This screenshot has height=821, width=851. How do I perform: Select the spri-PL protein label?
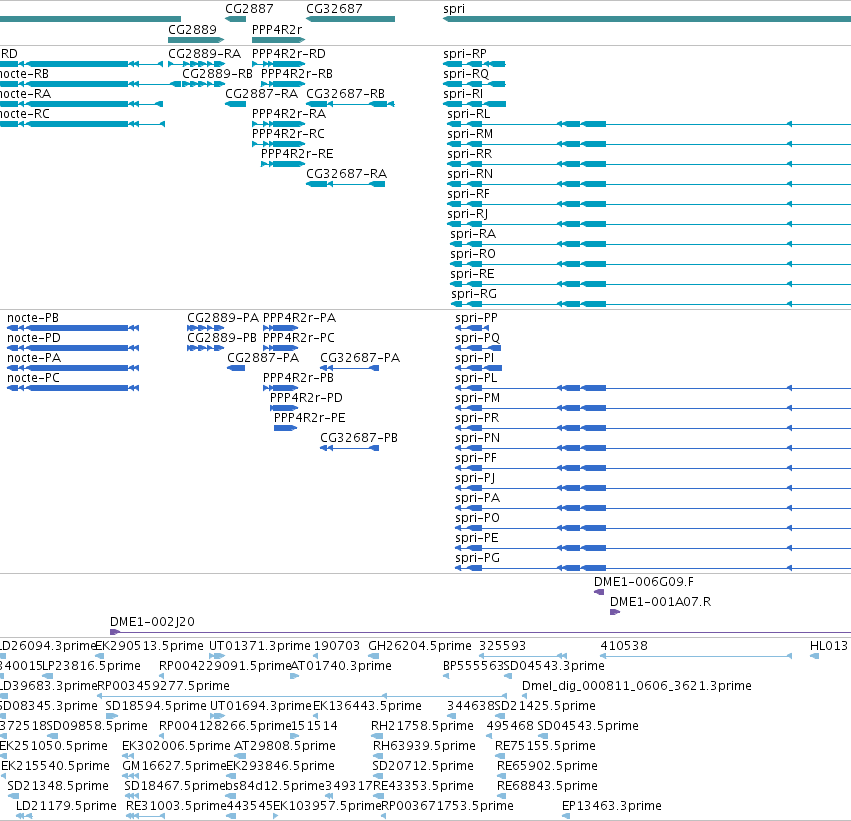pos(476,378)
